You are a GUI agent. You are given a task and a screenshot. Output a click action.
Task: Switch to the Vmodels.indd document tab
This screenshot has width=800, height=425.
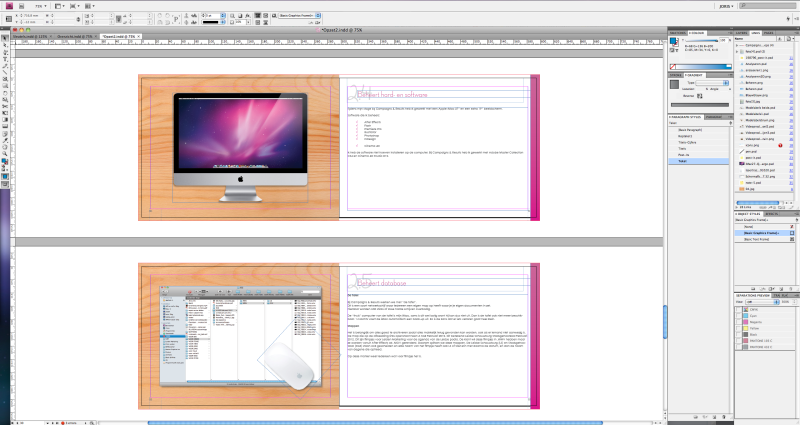point(32,37)
